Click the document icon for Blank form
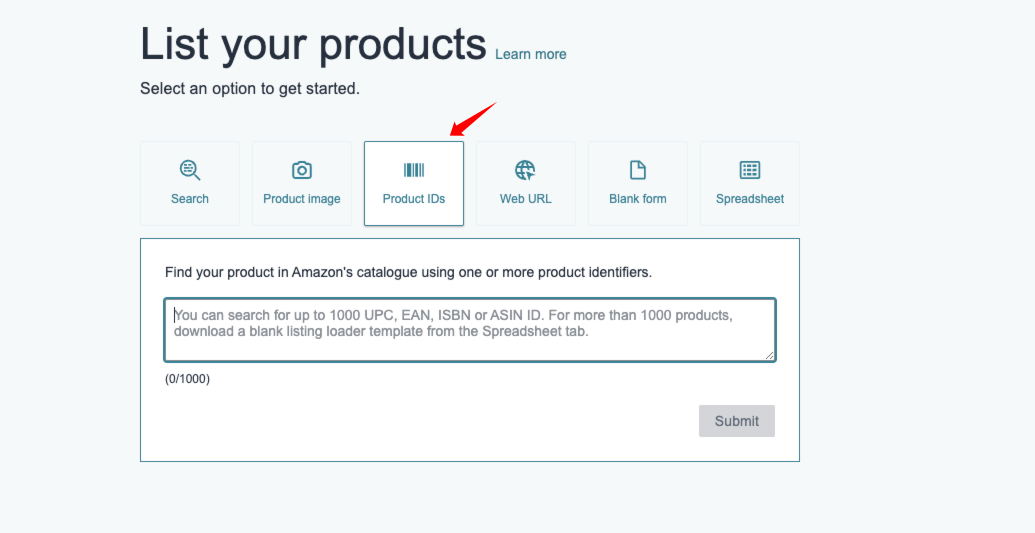This screenshot has height=533, width=1035. click(x=638, y=170)
